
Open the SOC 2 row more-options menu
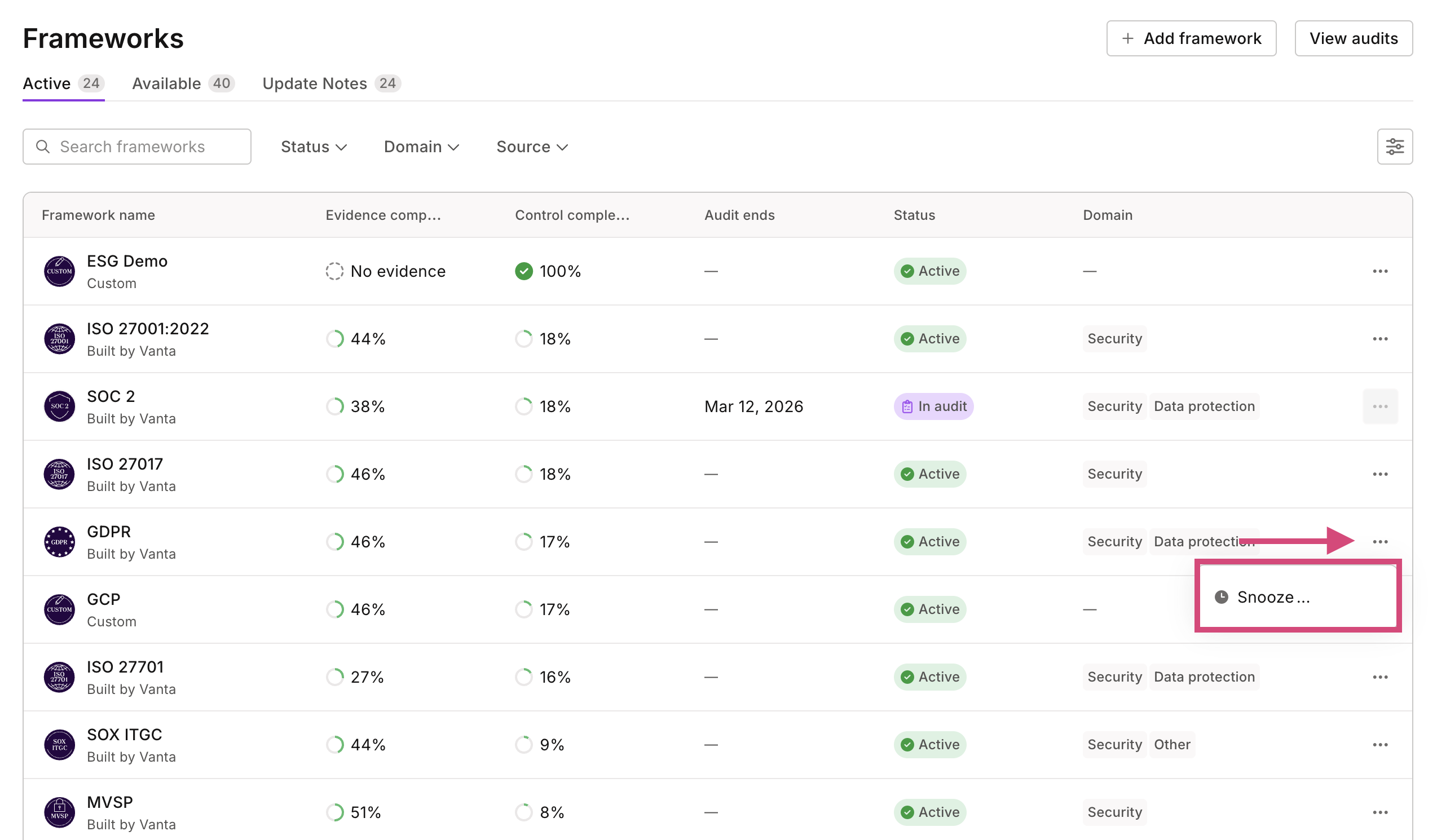(x=1380, y=406)
